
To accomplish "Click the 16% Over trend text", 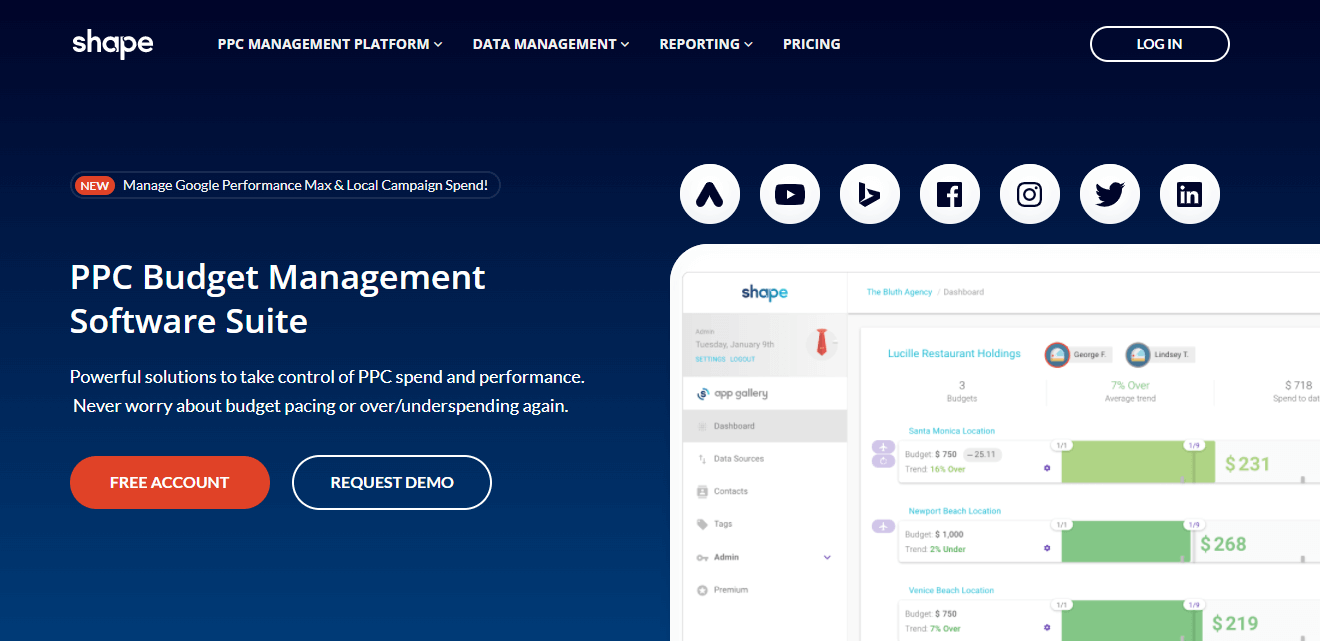I will pyautogui.click(x=948, y=468).
